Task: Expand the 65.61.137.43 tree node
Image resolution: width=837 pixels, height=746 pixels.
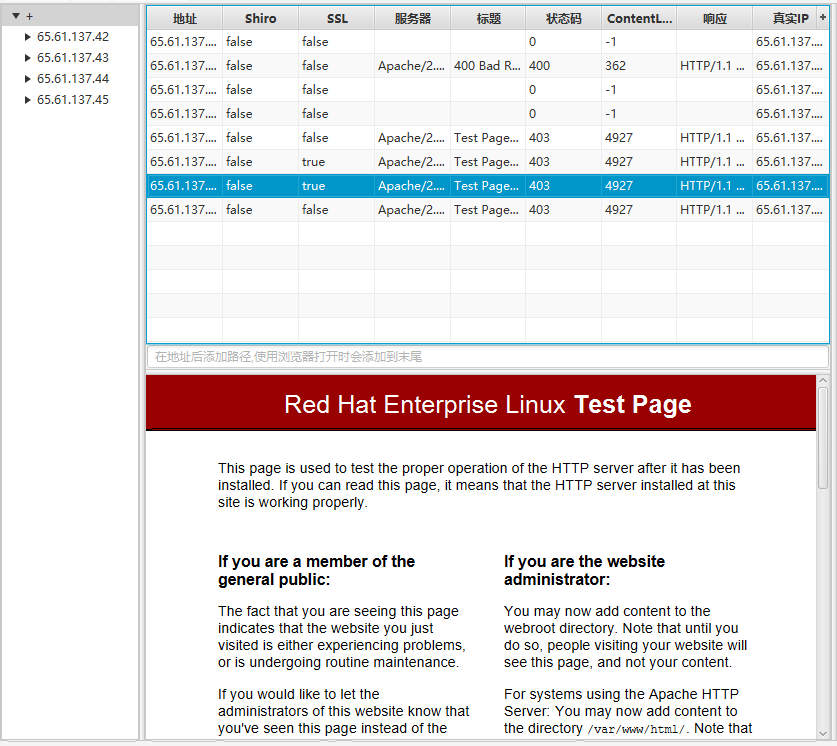Action: 27,58
